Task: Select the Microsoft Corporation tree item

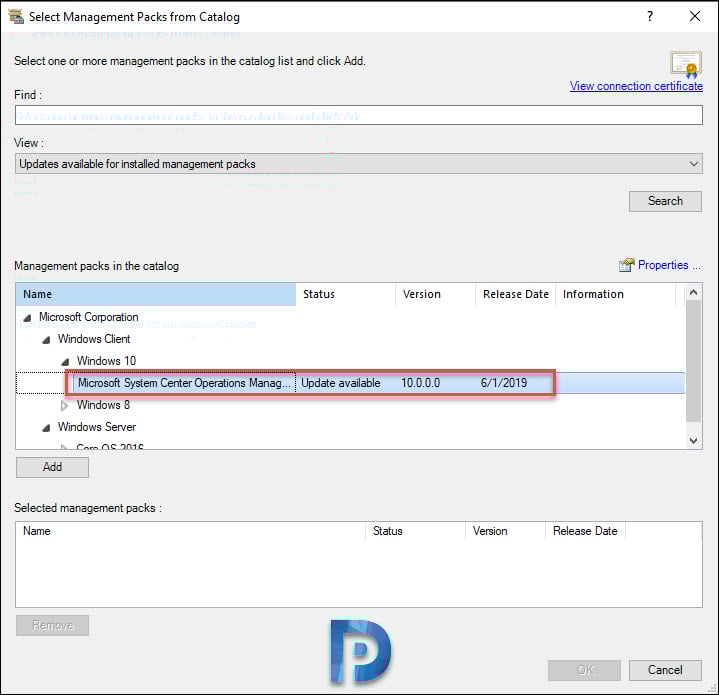Action: click(x=88, y=317)
